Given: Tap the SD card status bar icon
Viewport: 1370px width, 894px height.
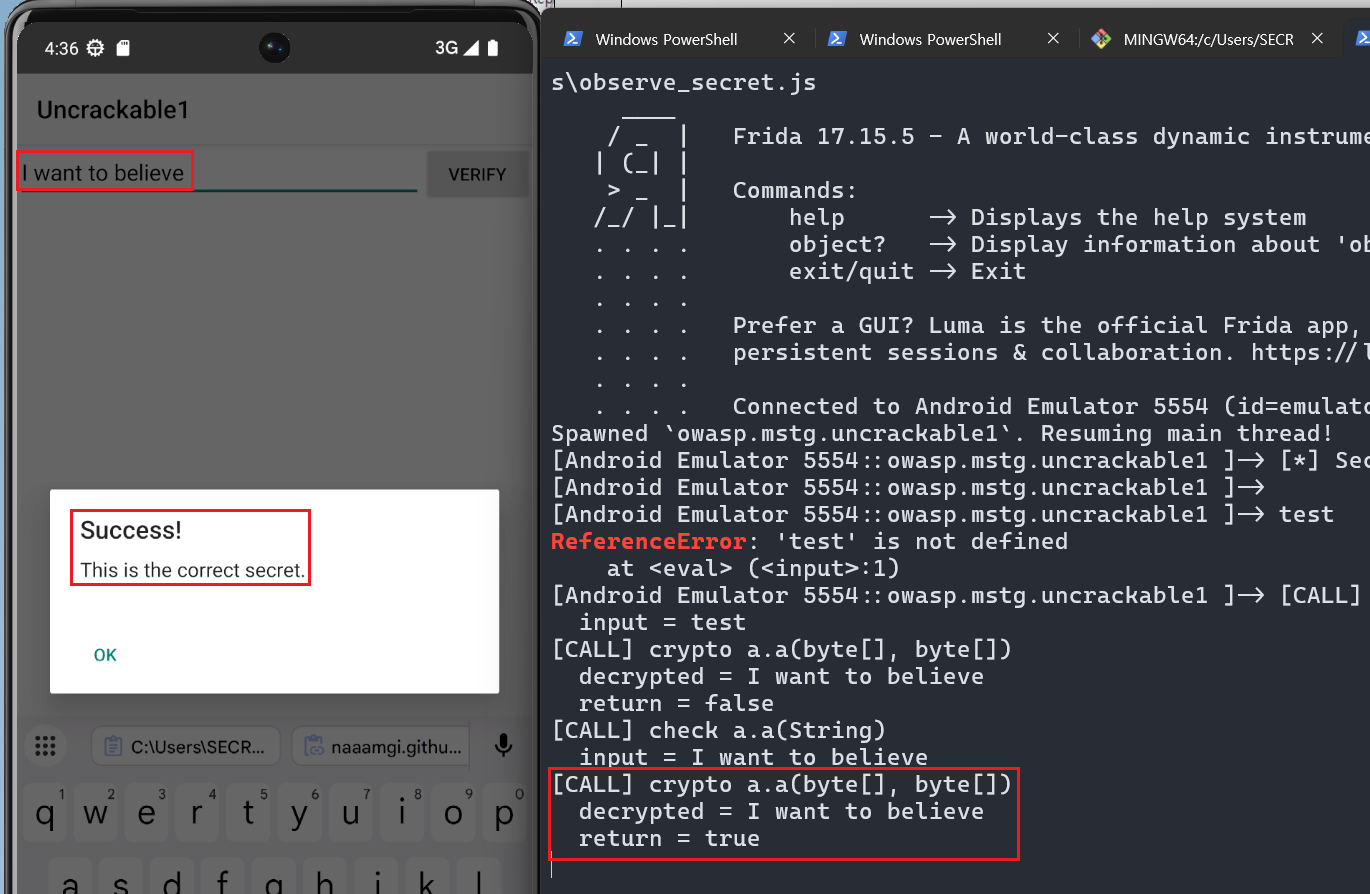Looking at the screenshot, I should [123, 48].
